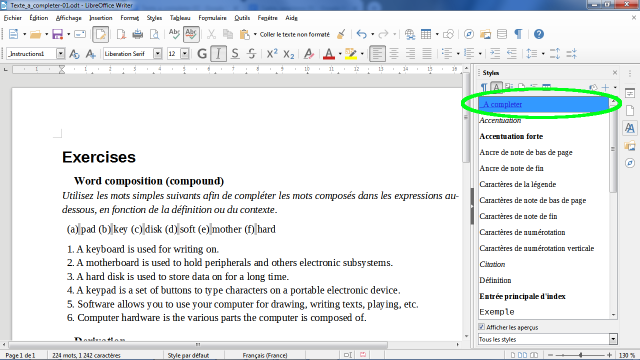The width and height of the screenshot is (640, 360).
Task: Open the Tableau menu
Action: point(180,18)
